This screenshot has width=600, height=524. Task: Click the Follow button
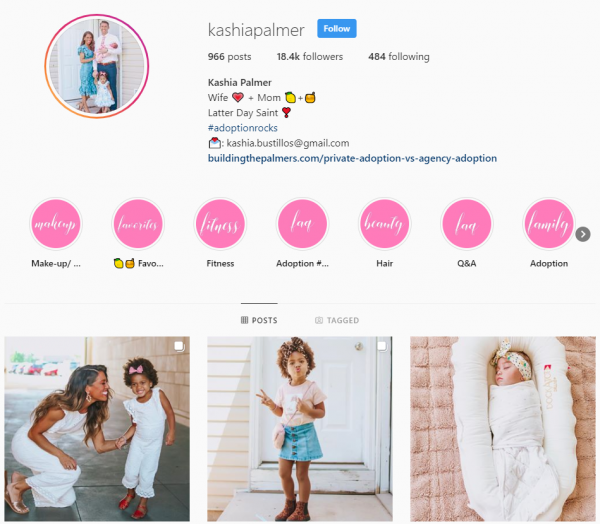[x=337, y=29]
